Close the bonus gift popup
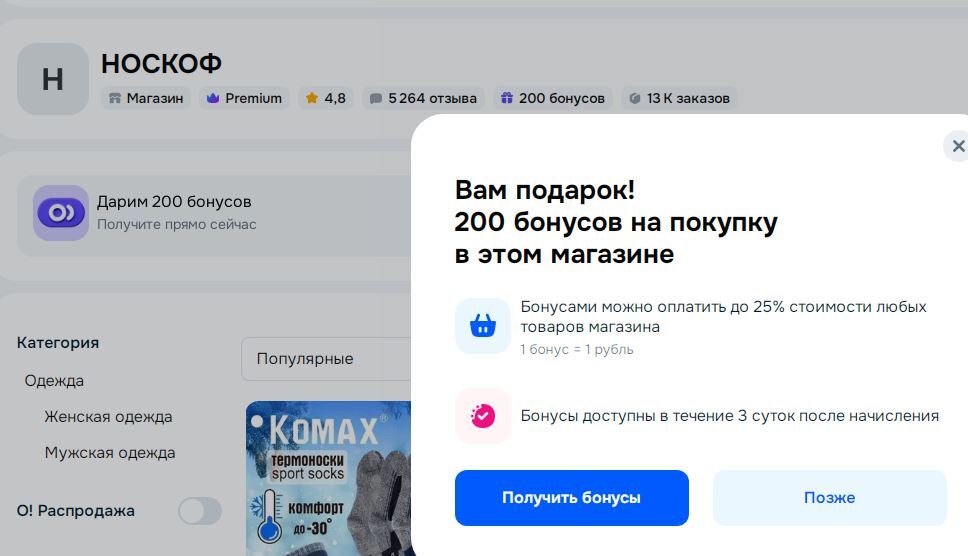 [957, 147]
